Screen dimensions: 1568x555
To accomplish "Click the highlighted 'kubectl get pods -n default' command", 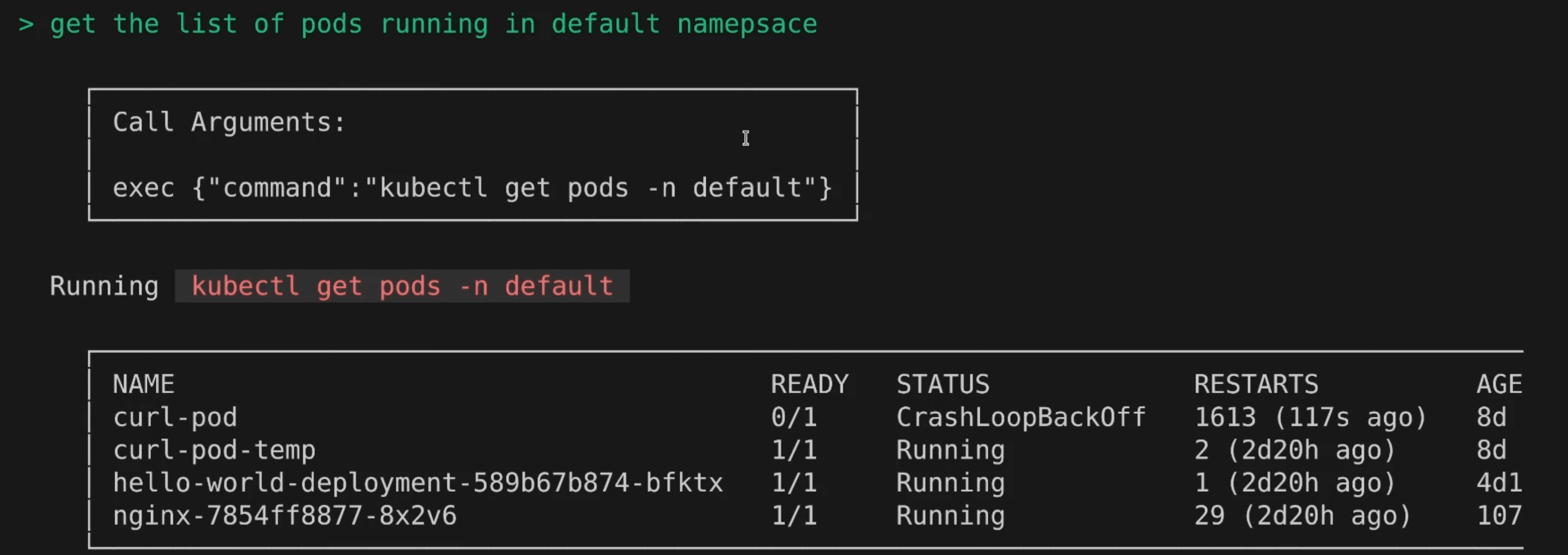I will [x=402, y=286].
